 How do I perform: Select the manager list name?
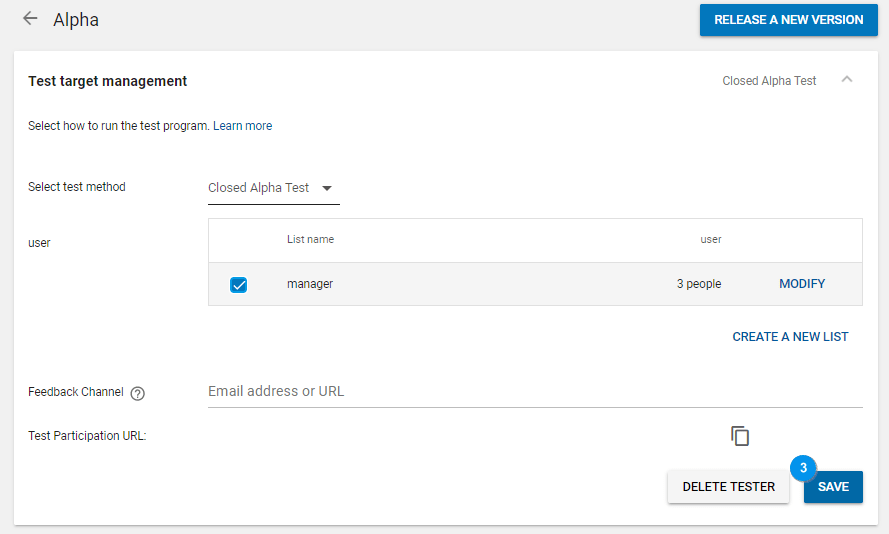[x=310, y=284]
